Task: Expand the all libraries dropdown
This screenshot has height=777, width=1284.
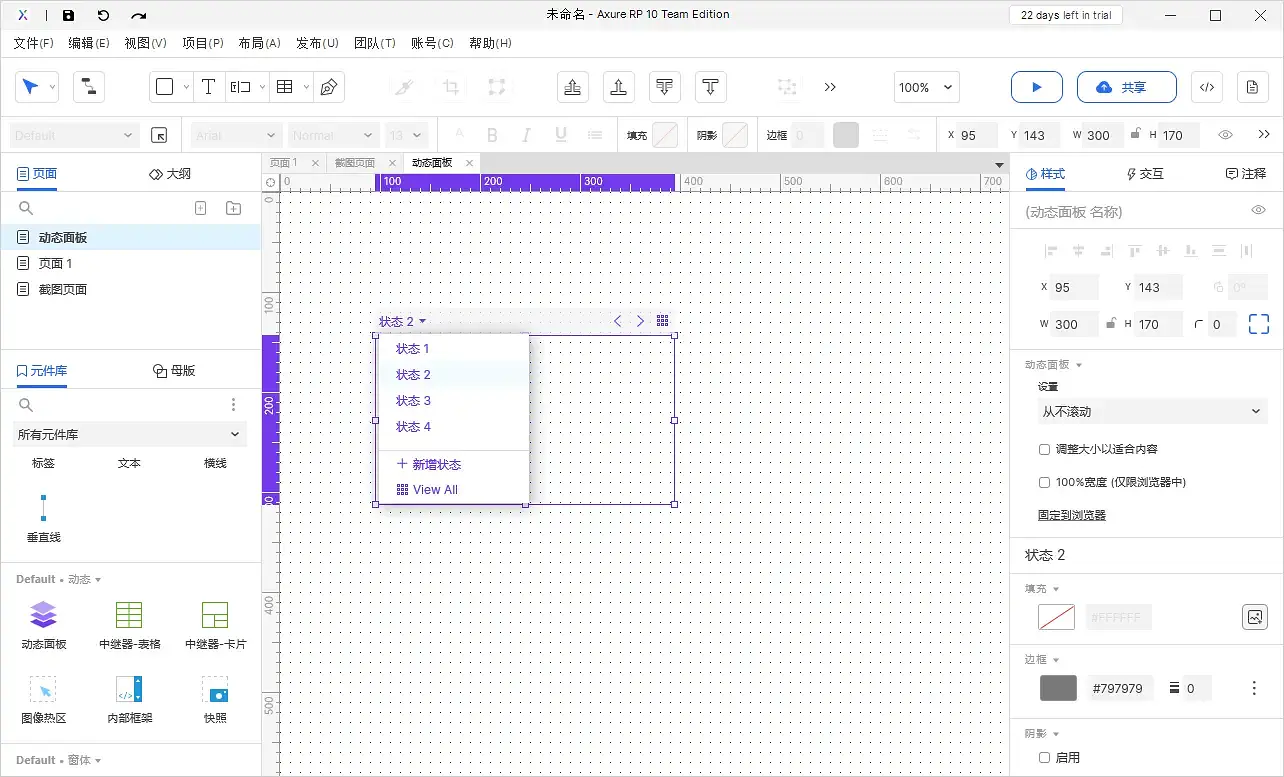Action: pos(130,434)
